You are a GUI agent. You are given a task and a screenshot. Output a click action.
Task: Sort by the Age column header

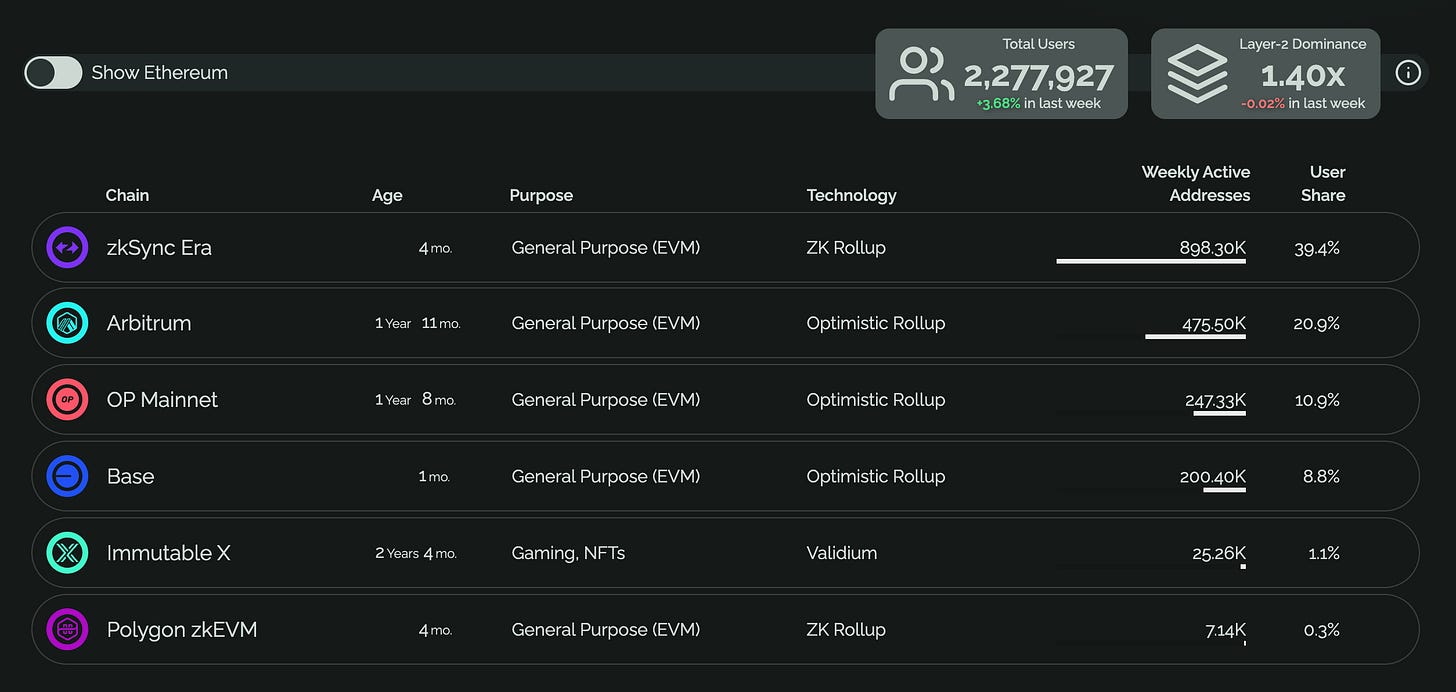tap(387, 196)
